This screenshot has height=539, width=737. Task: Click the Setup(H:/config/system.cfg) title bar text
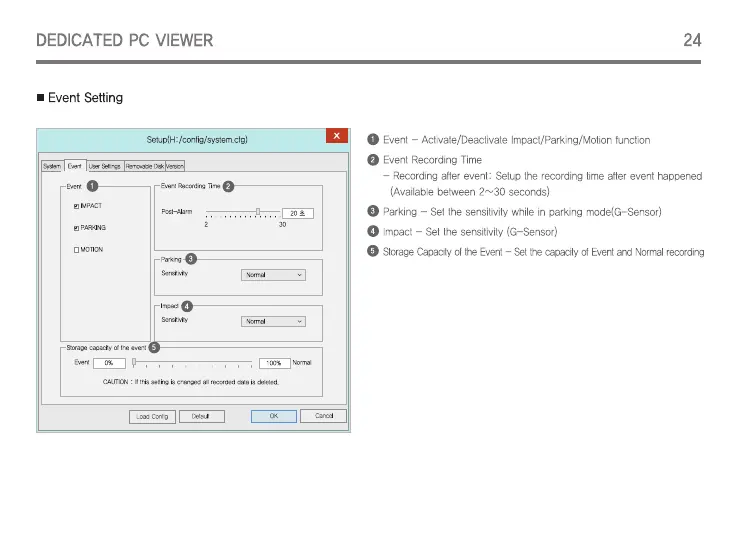197,140
